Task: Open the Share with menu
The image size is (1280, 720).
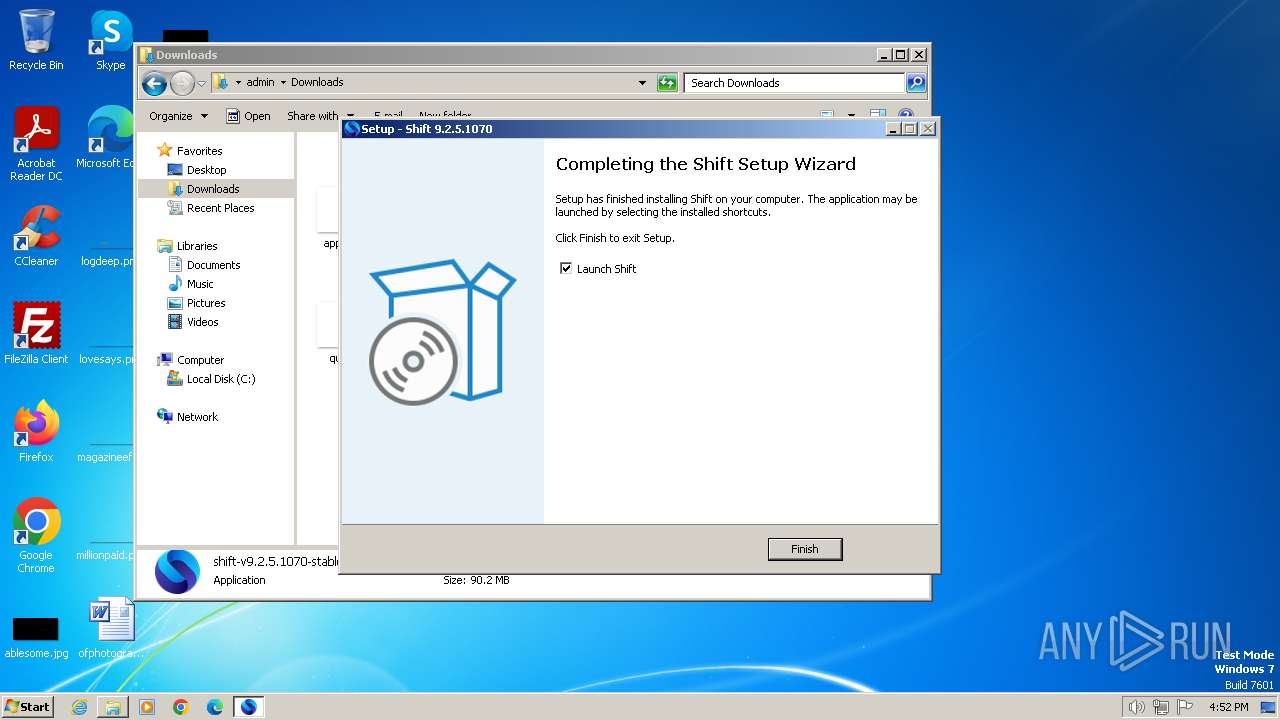Action: click(x=320, y=116)
